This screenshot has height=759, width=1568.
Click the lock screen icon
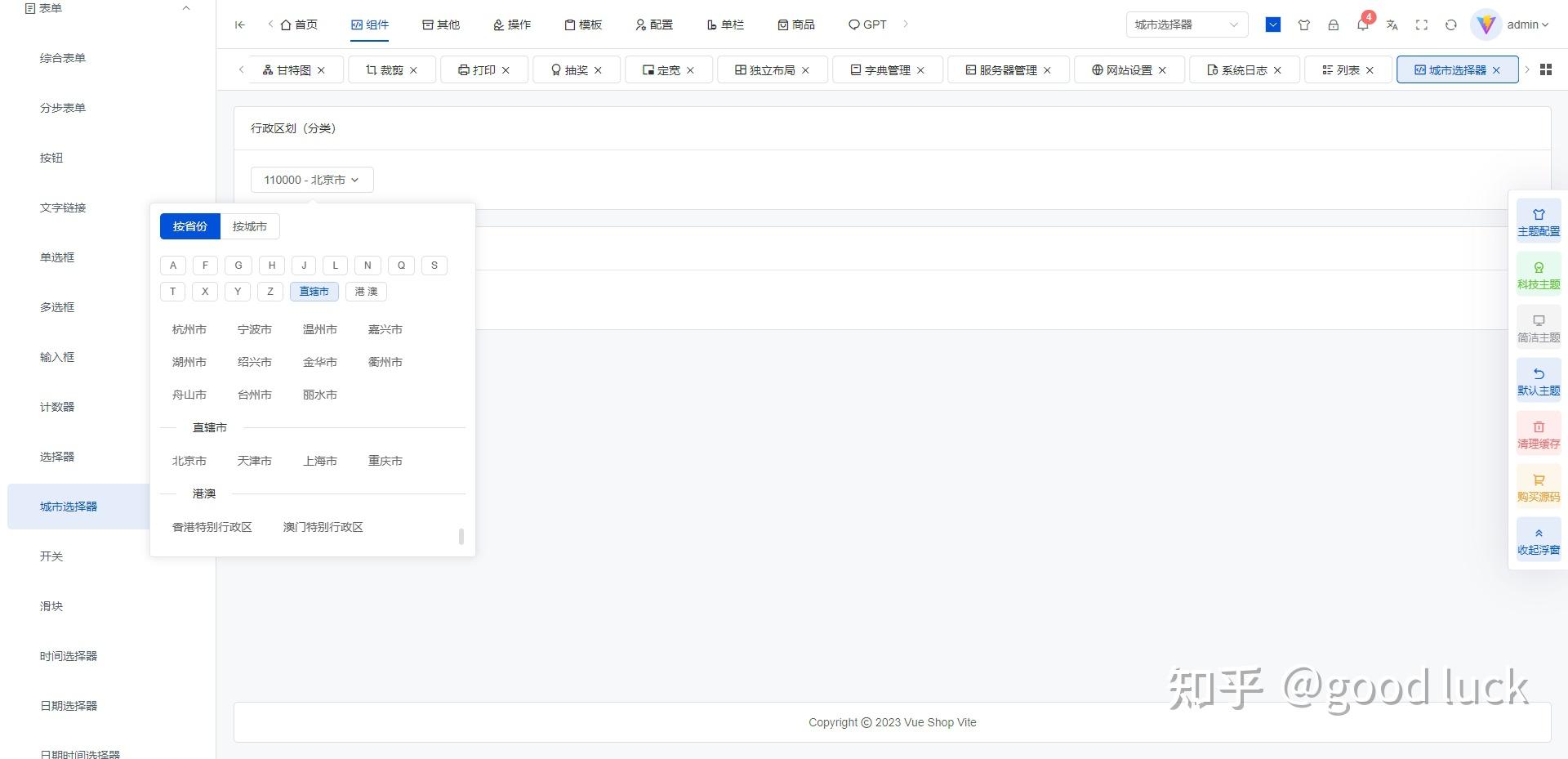pyautogui.click(x=1334, y=25)
